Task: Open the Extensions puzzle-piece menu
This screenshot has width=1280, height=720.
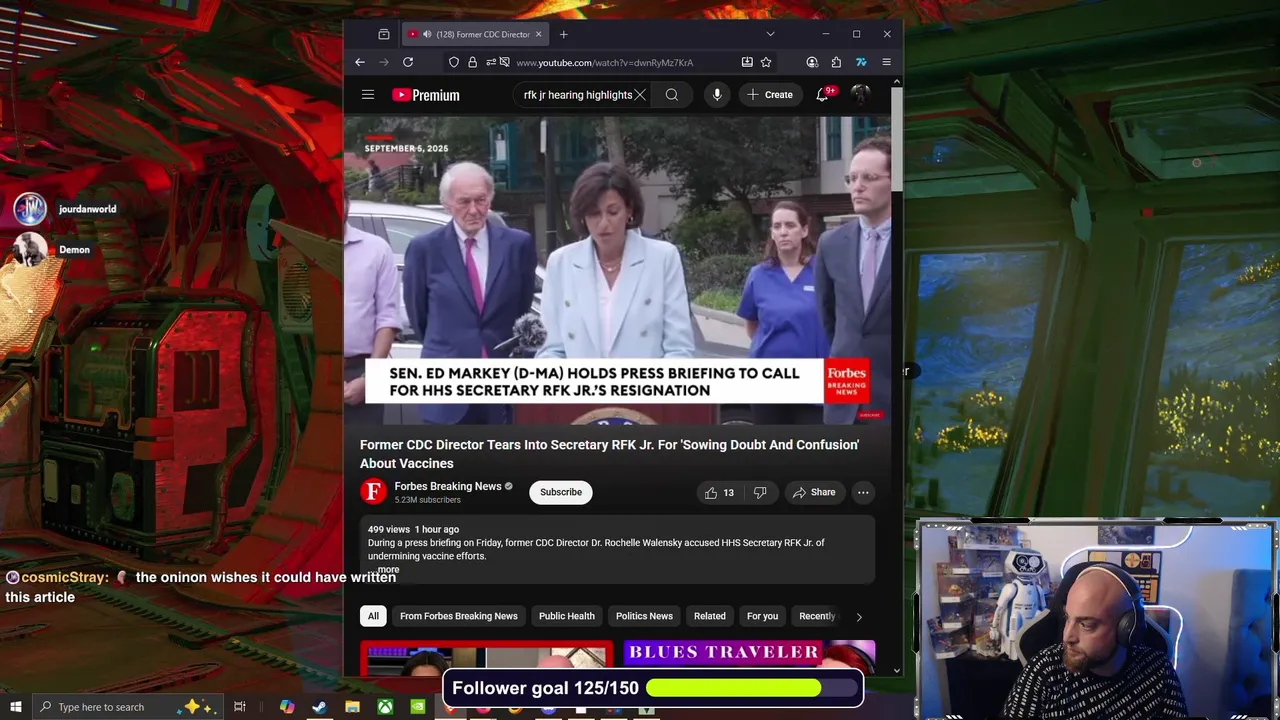Action: pos(836,62)
